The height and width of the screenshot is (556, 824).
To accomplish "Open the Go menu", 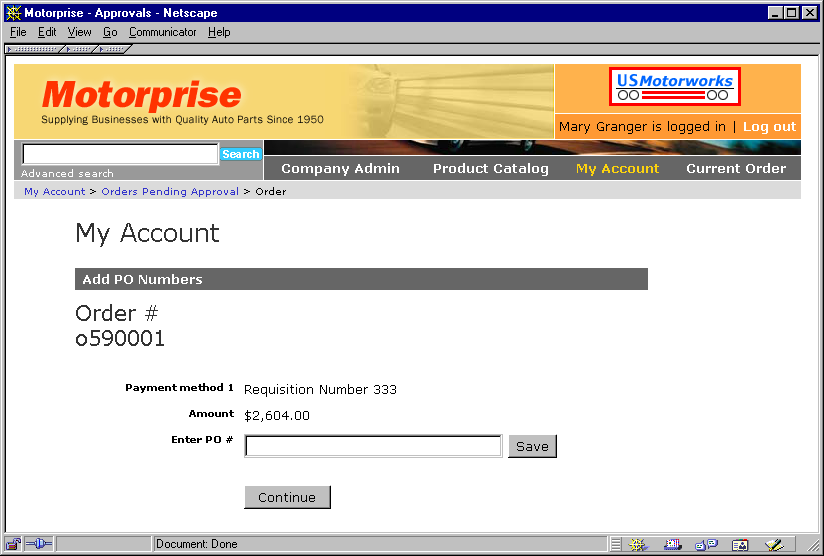I will 110,32.
